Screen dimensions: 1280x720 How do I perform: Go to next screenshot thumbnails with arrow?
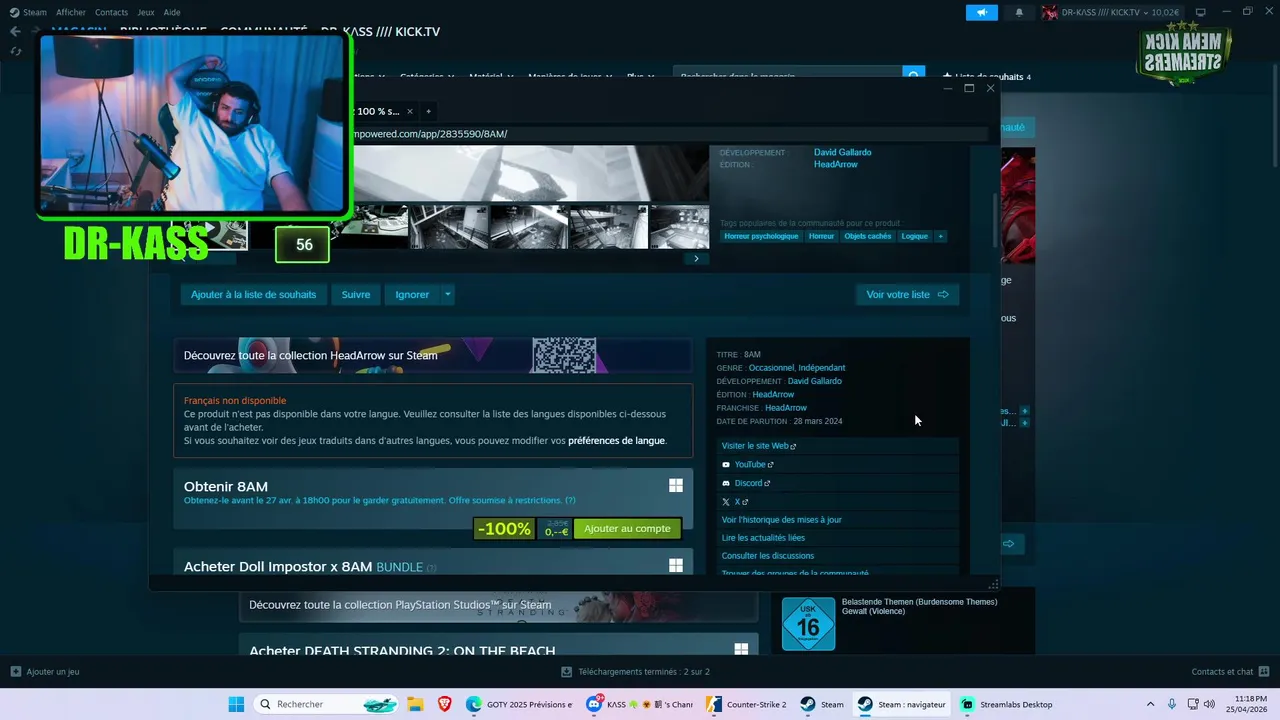(696, 258)
